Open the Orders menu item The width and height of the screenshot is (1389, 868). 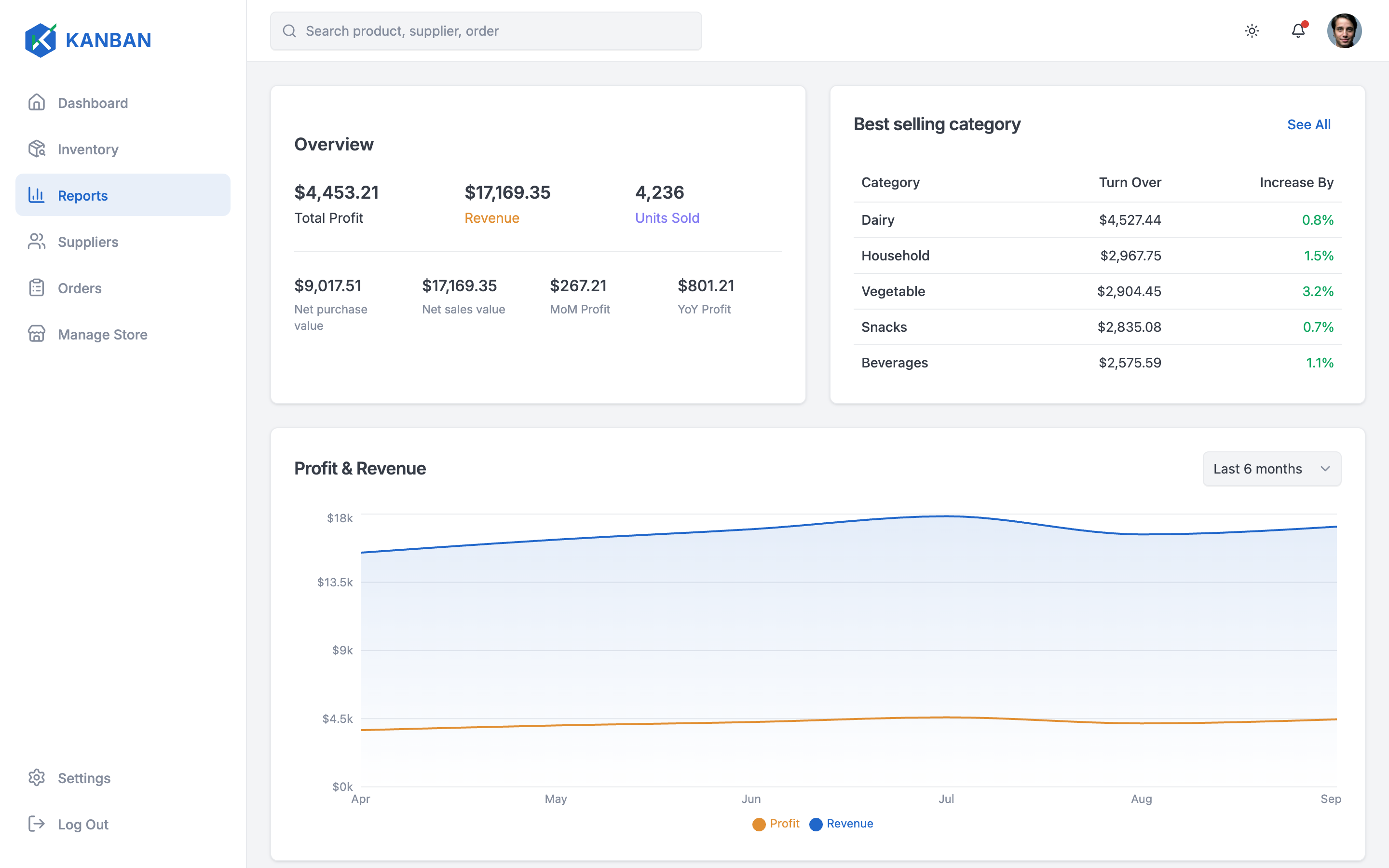[123, 288]
